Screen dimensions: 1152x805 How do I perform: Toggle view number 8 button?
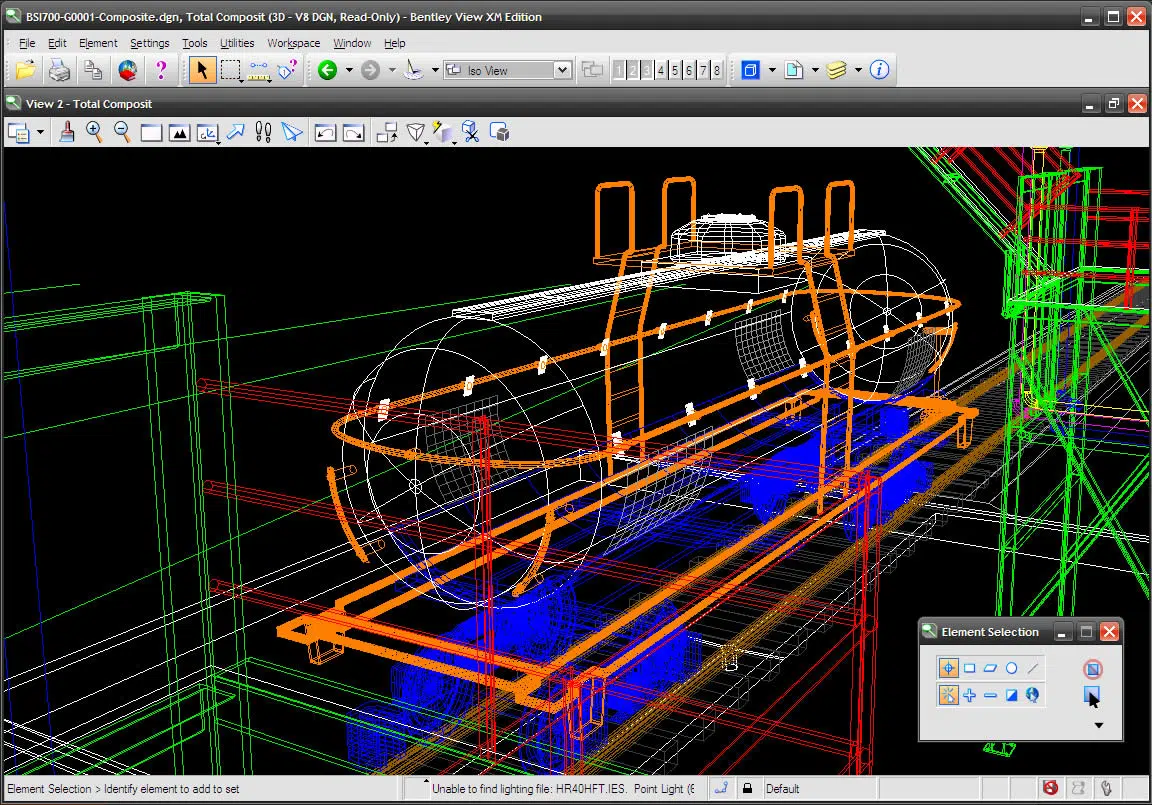tap(717, 70)
